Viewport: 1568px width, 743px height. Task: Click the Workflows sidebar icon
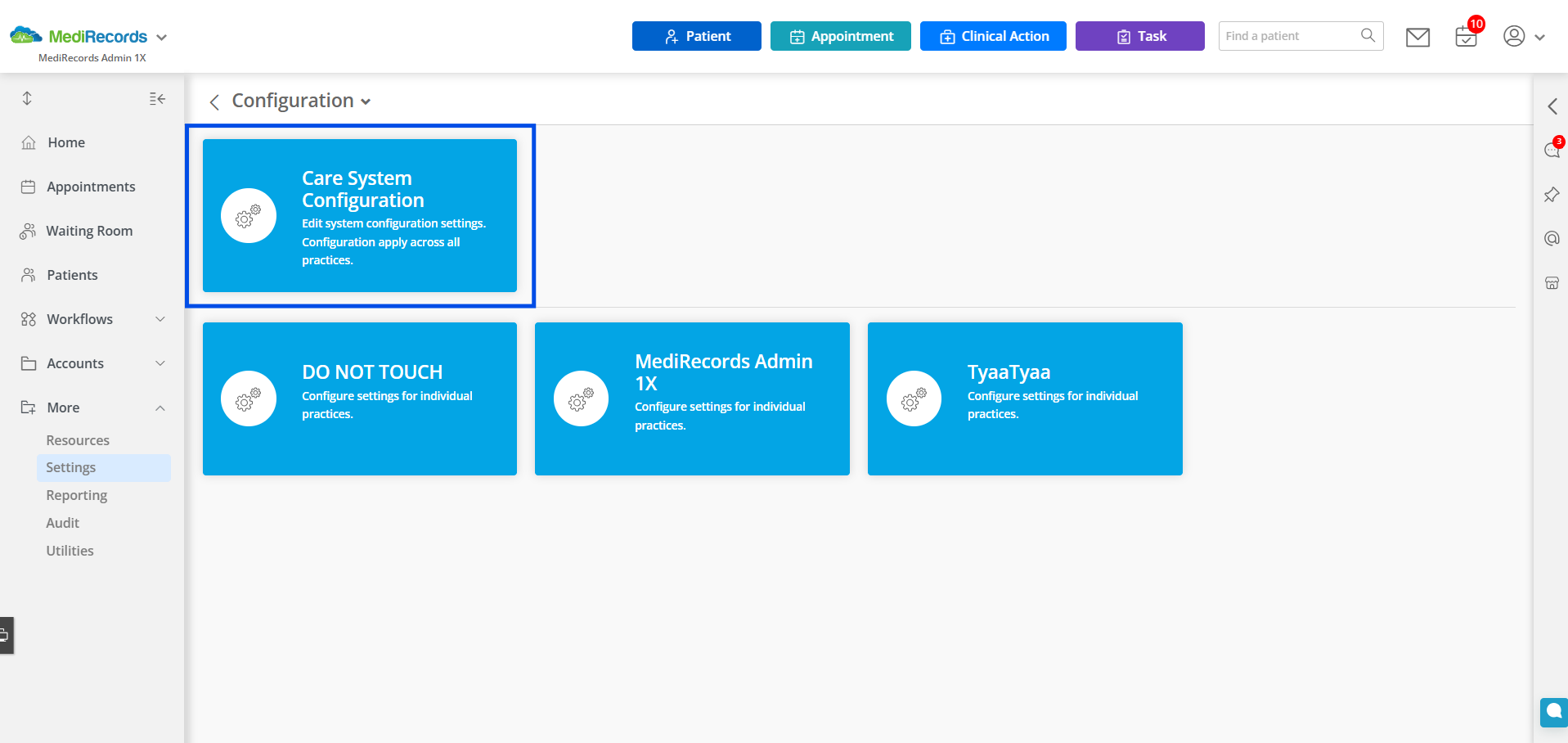click(29, 319)
